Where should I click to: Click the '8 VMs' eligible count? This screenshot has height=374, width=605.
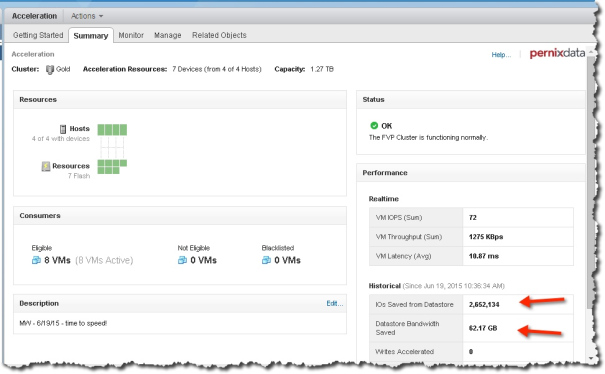[57, 261]
